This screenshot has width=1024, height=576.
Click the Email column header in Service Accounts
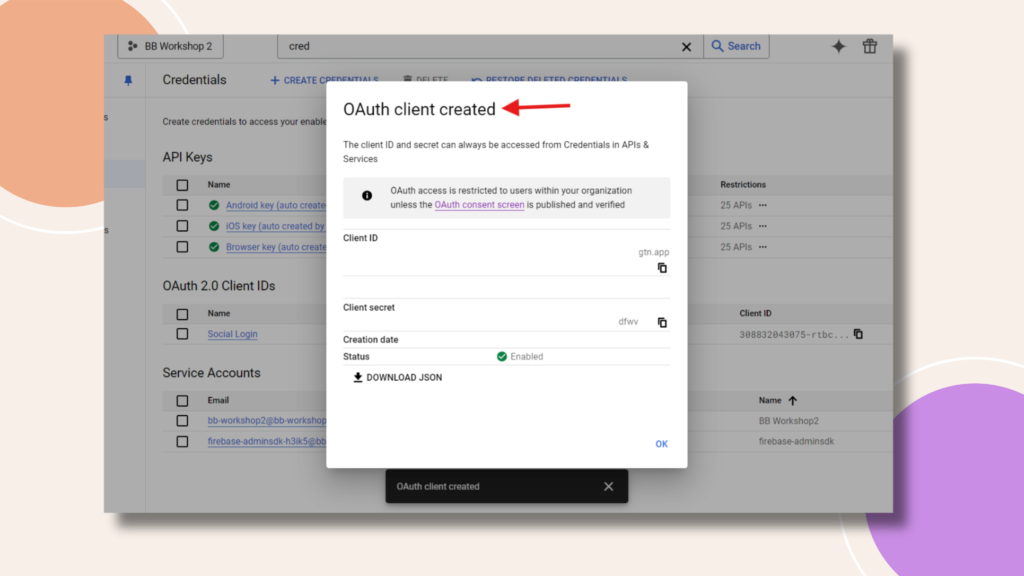tap(218, 400)
